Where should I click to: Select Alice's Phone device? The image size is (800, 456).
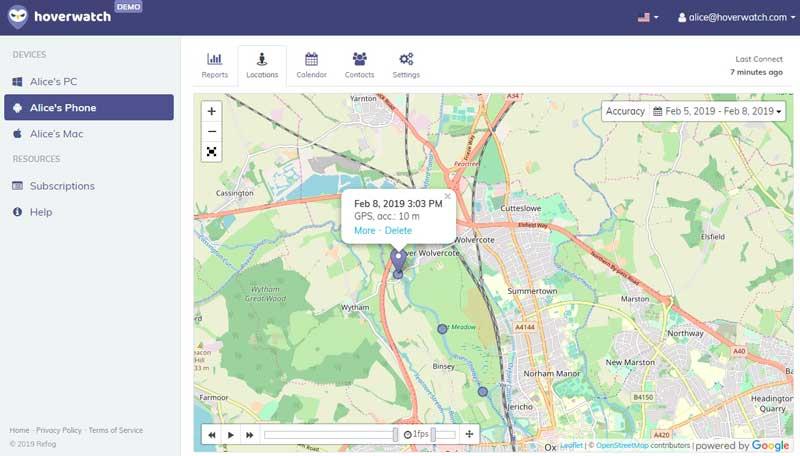tap(89, 107)
